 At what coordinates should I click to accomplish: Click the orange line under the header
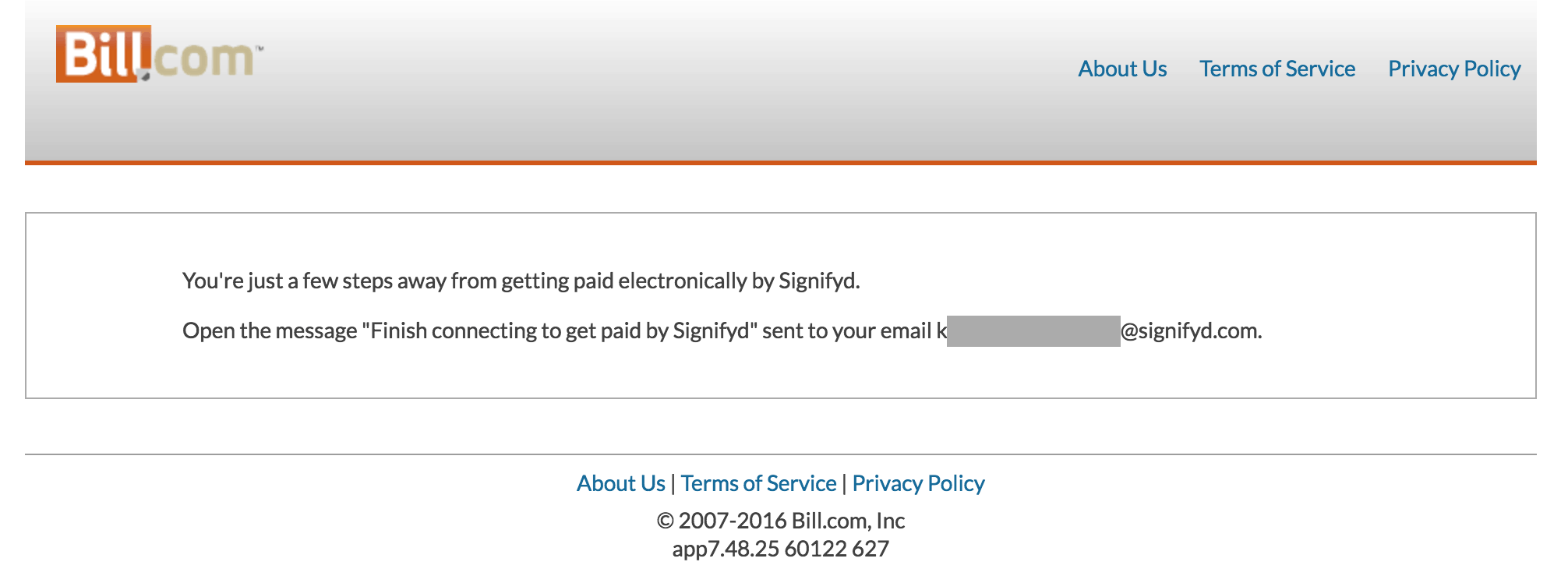781,163
